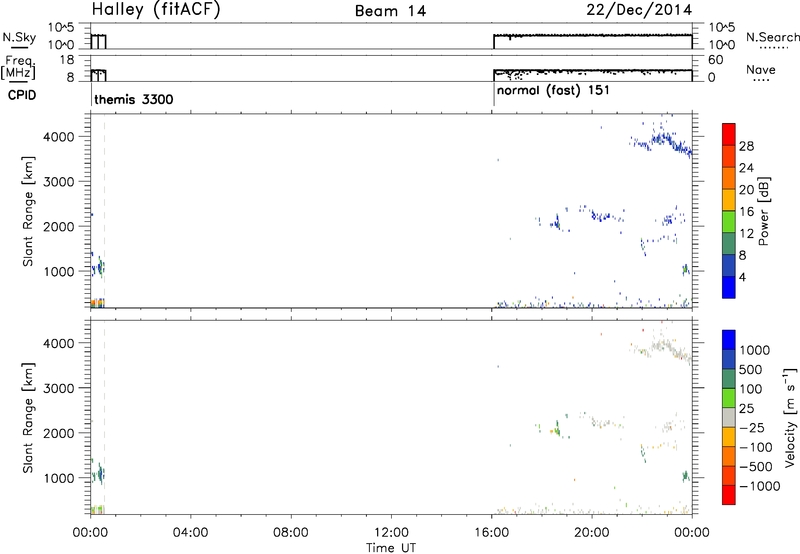Click the 'Halley (fitACF)' plot title

(x=156, y=10)
